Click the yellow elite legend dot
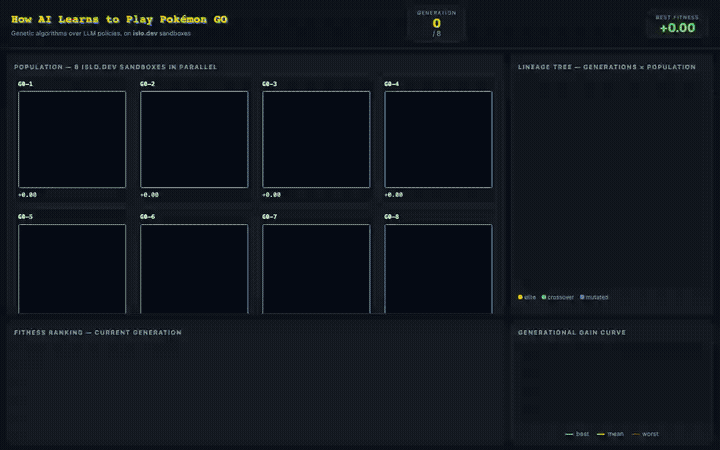 coord(520,297)
